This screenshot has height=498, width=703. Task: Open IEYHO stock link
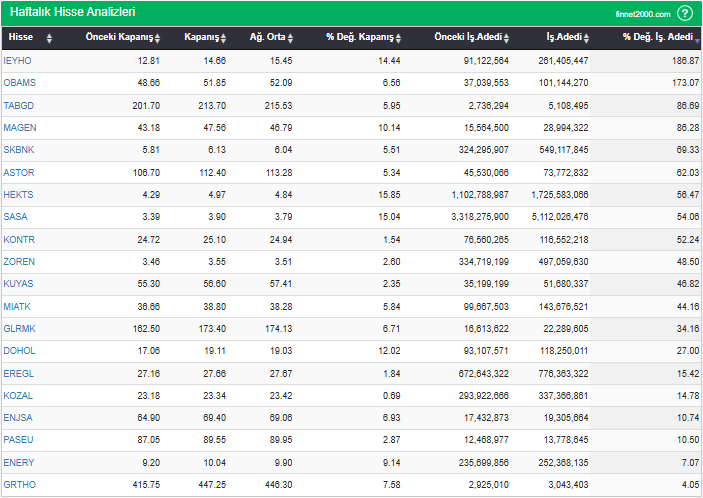18,61
